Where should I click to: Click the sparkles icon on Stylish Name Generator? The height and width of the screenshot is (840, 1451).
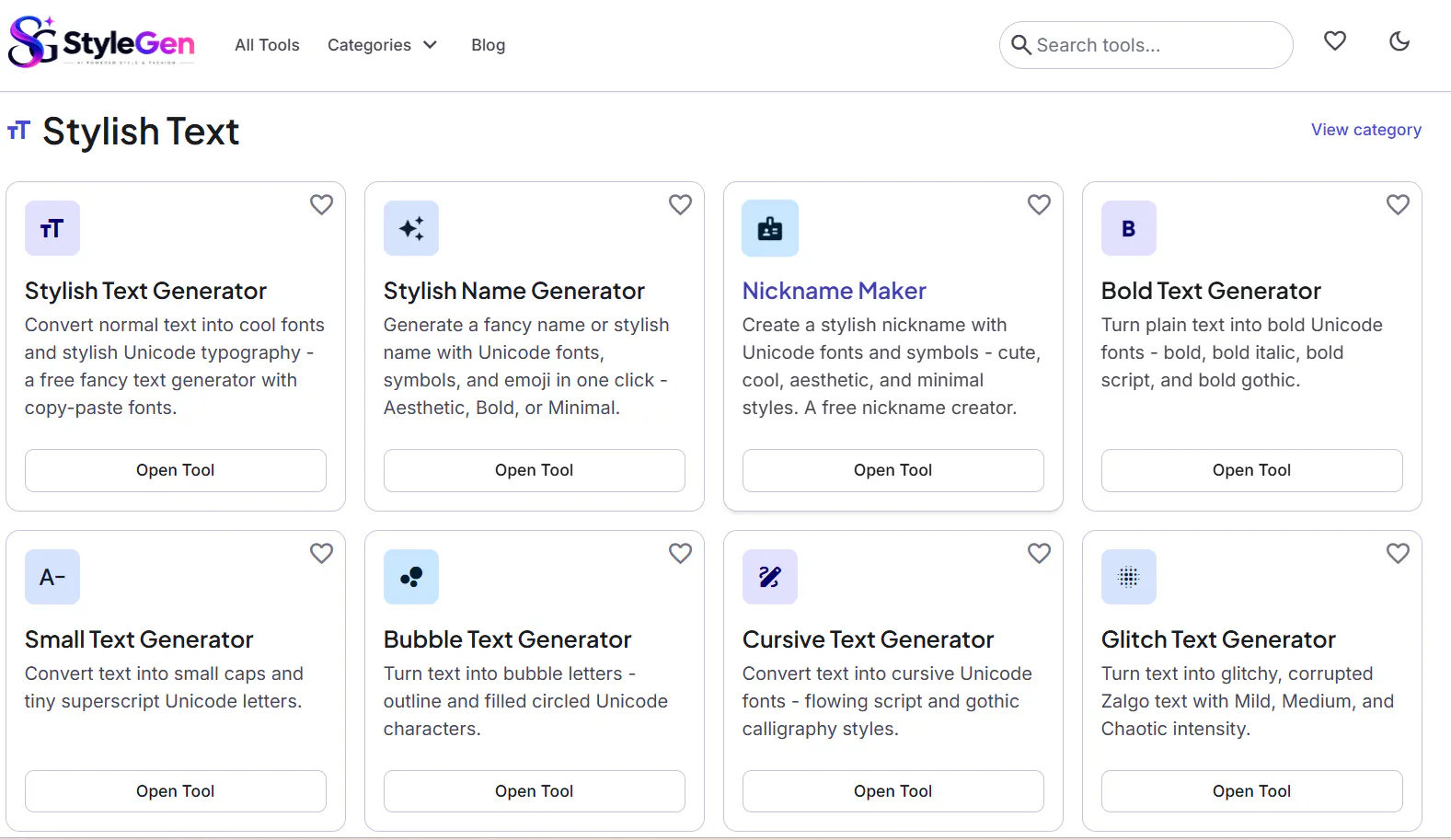[x=411, y=228]
